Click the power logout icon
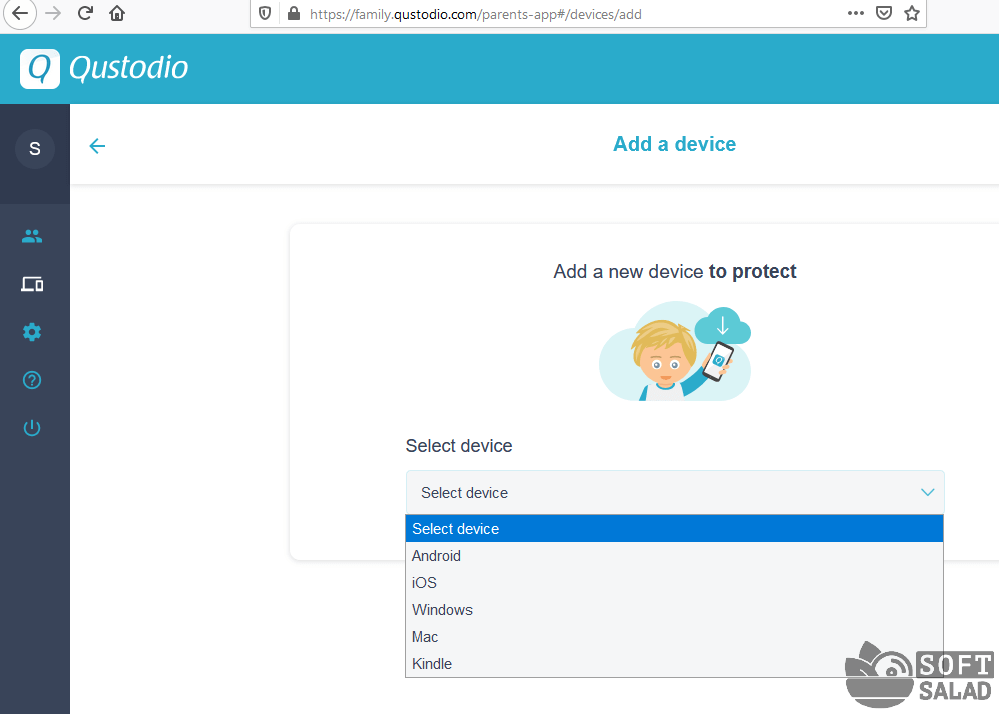The width and height of the screenshot is (999, 714). [x=32, y=428]
